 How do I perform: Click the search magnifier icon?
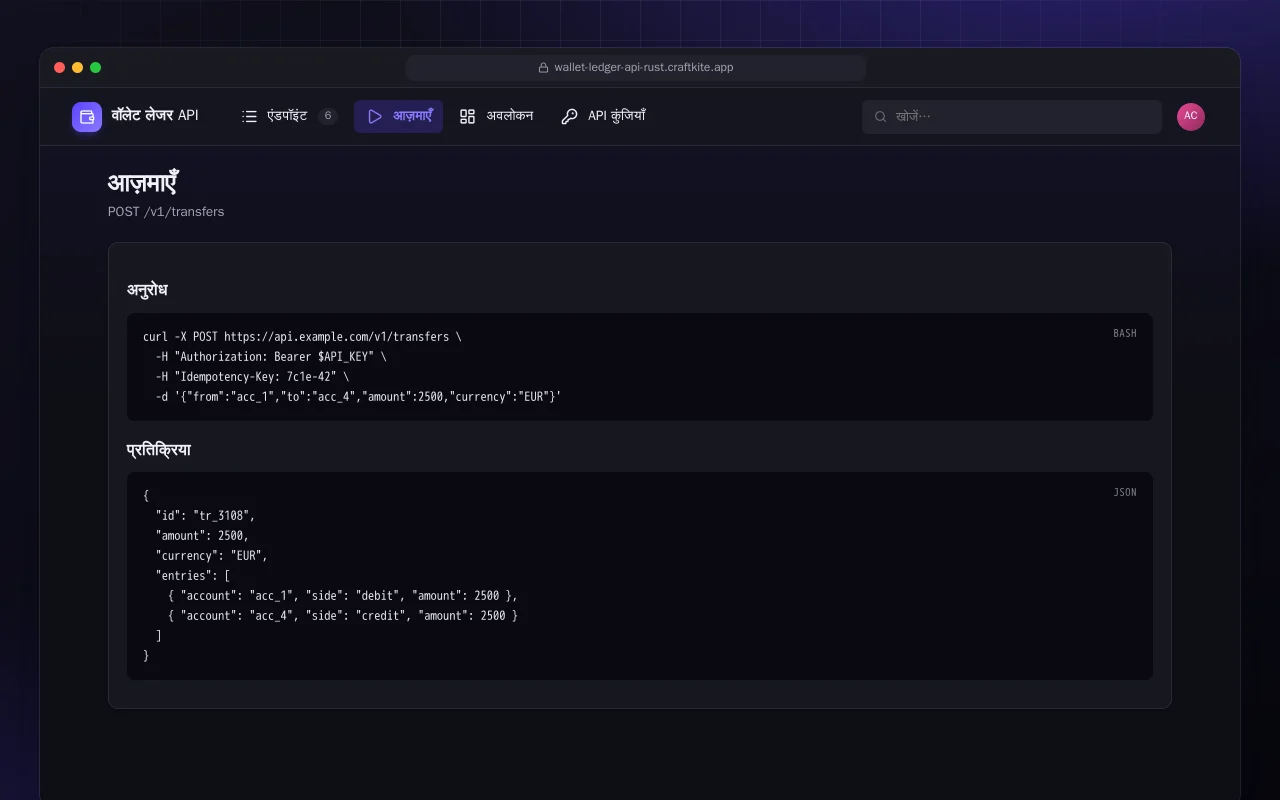[x=881, y=117]
